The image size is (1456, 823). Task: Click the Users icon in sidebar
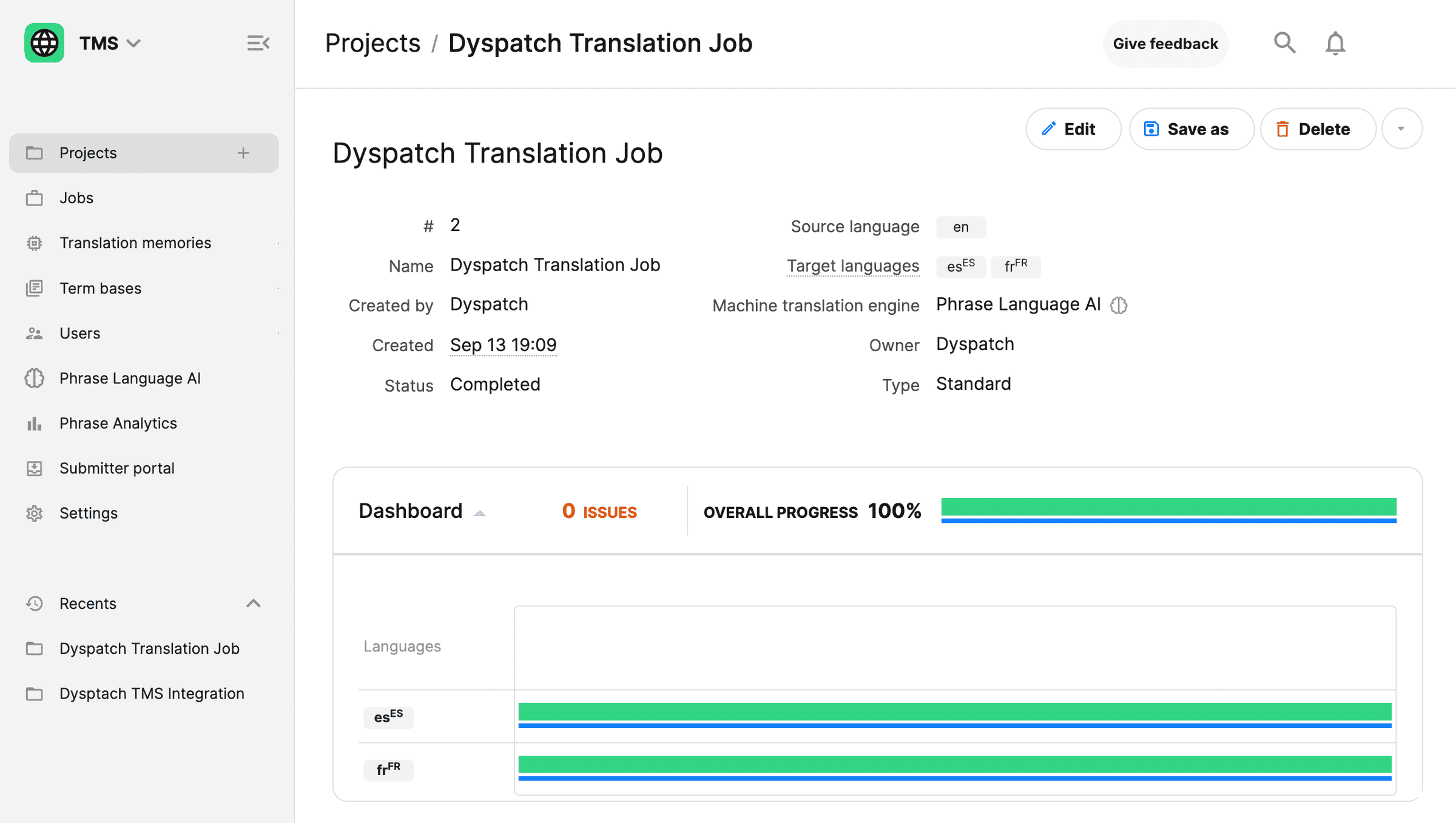click(x=35, y=333)
